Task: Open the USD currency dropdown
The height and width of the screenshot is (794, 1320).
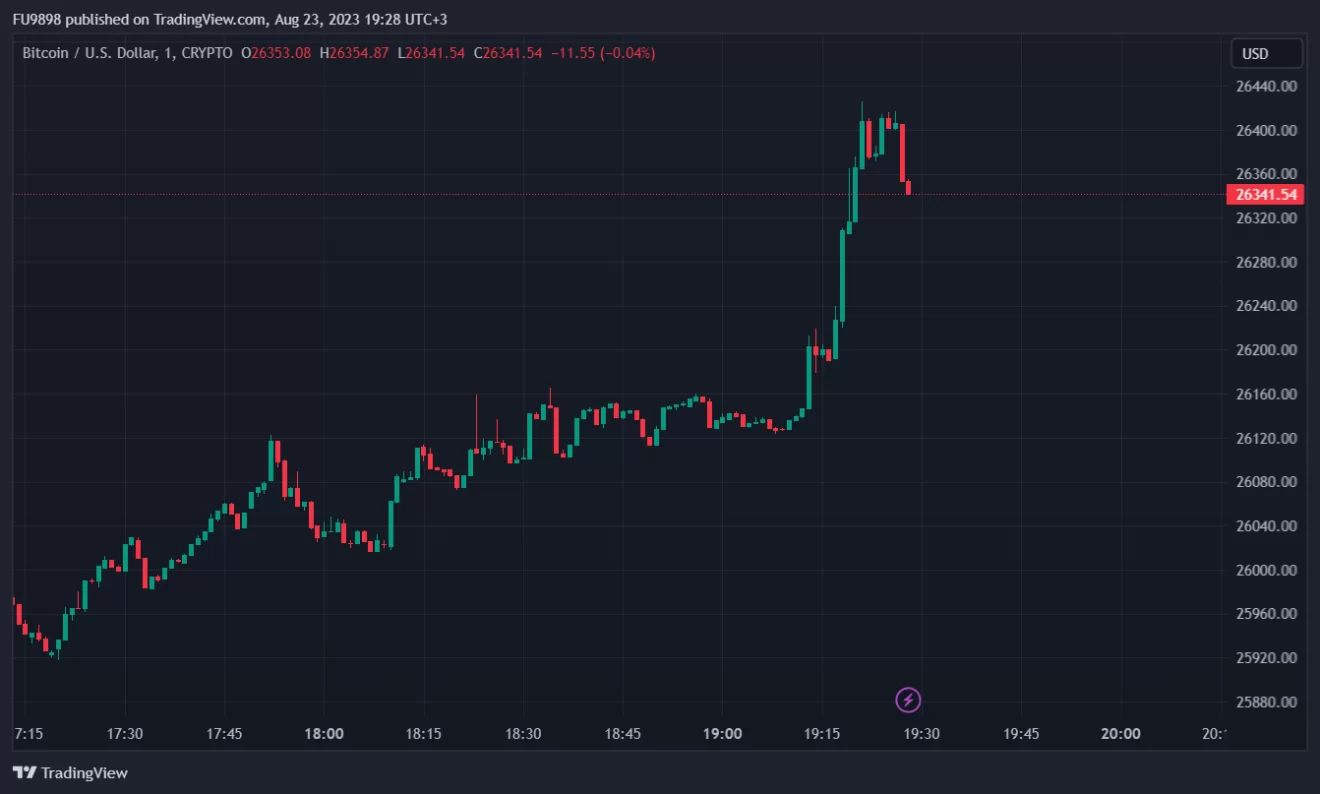Action: (x=1266, y=53)
